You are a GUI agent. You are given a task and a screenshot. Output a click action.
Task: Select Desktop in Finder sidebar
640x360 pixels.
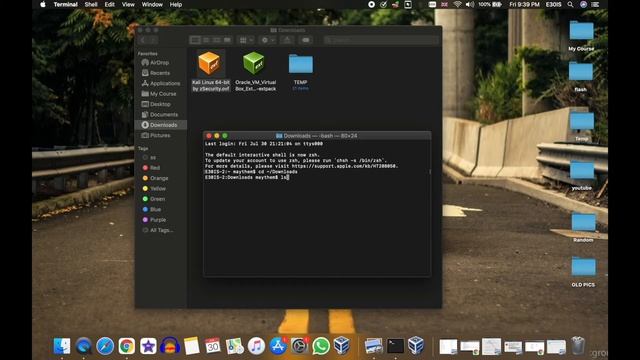pos(156,104)
